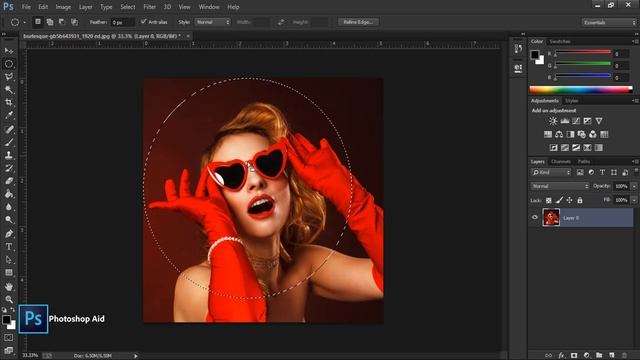Image resolution: width=640 pixels, height=360 pixels.
Task: Open the Essentials workspace dropdown
Action: tap(609, 22)
